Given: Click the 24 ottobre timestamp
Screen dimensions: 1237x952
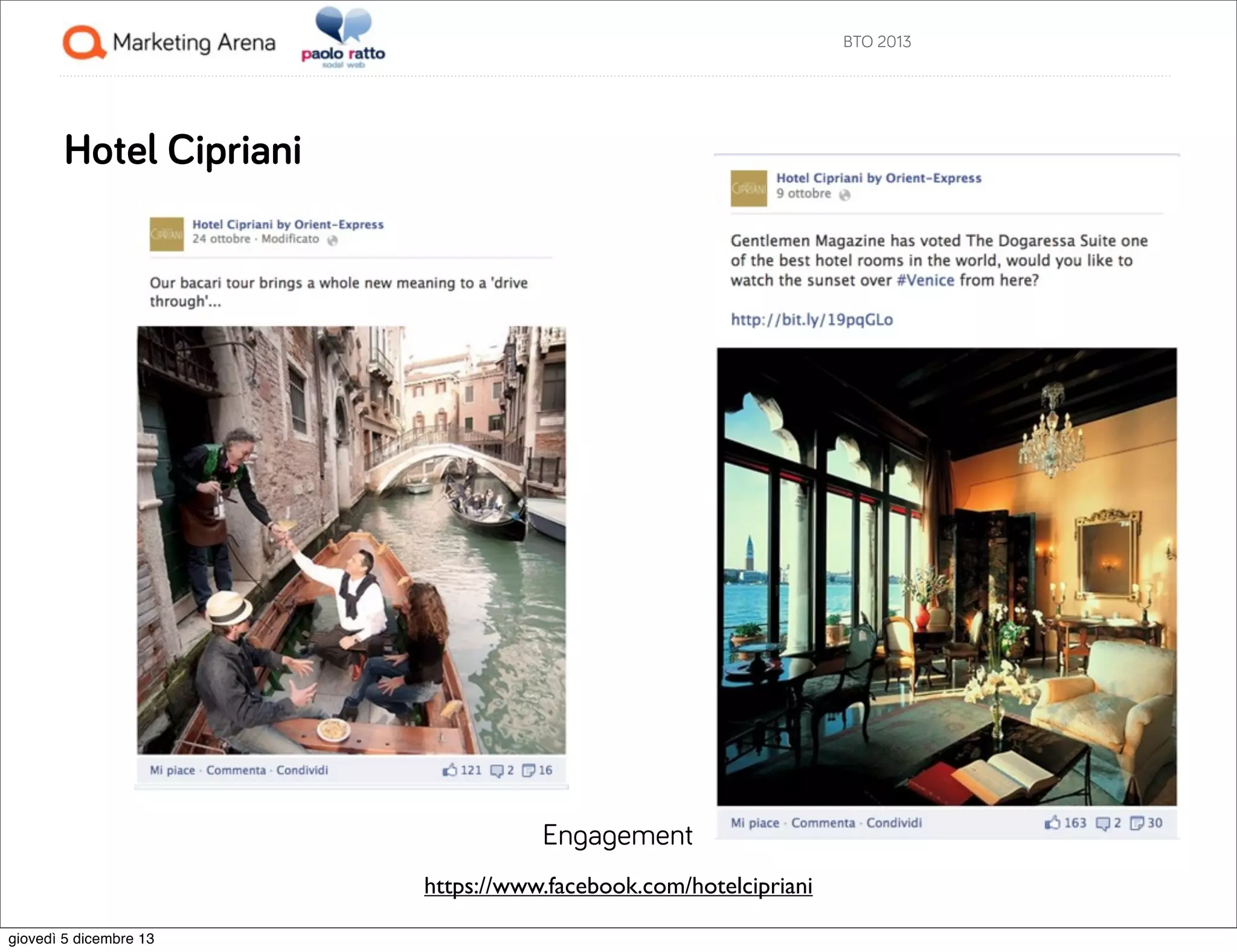Looking at the screenshot, I should (x=221, y=239).
